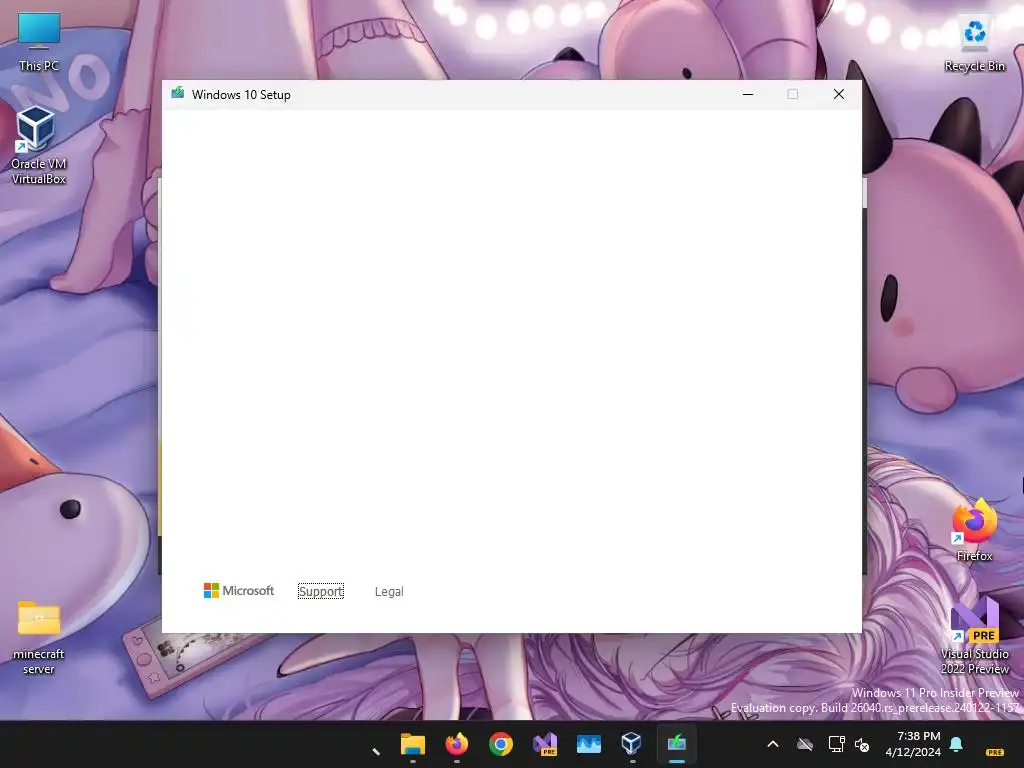Open the Legal link in Setup window
The image size is (1024, 768).
click(389, 591)
